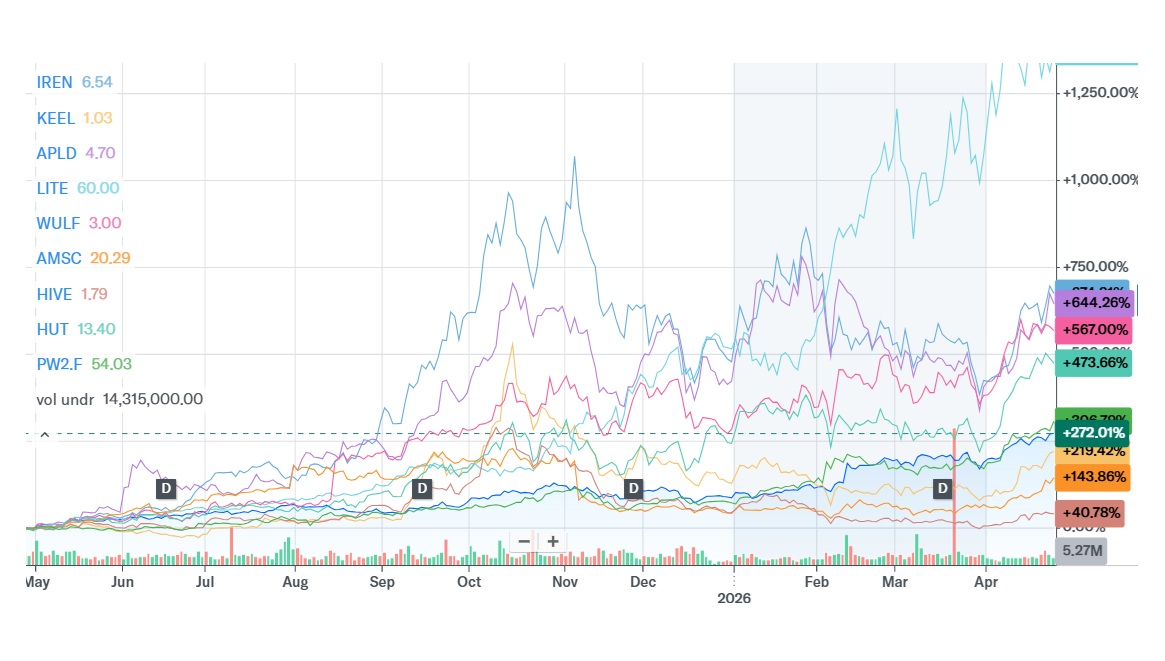The image size is (1165, 661).
Task: Select the HUT ticker in the legend
Action: click(52, 329)
